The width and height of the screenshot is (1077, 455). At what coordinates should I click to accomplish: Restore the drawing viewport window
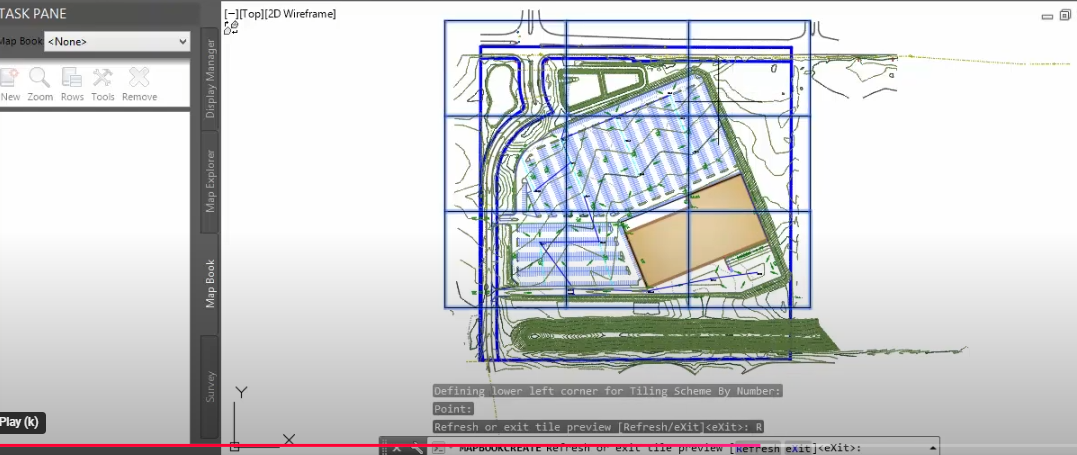point(1065,16)
